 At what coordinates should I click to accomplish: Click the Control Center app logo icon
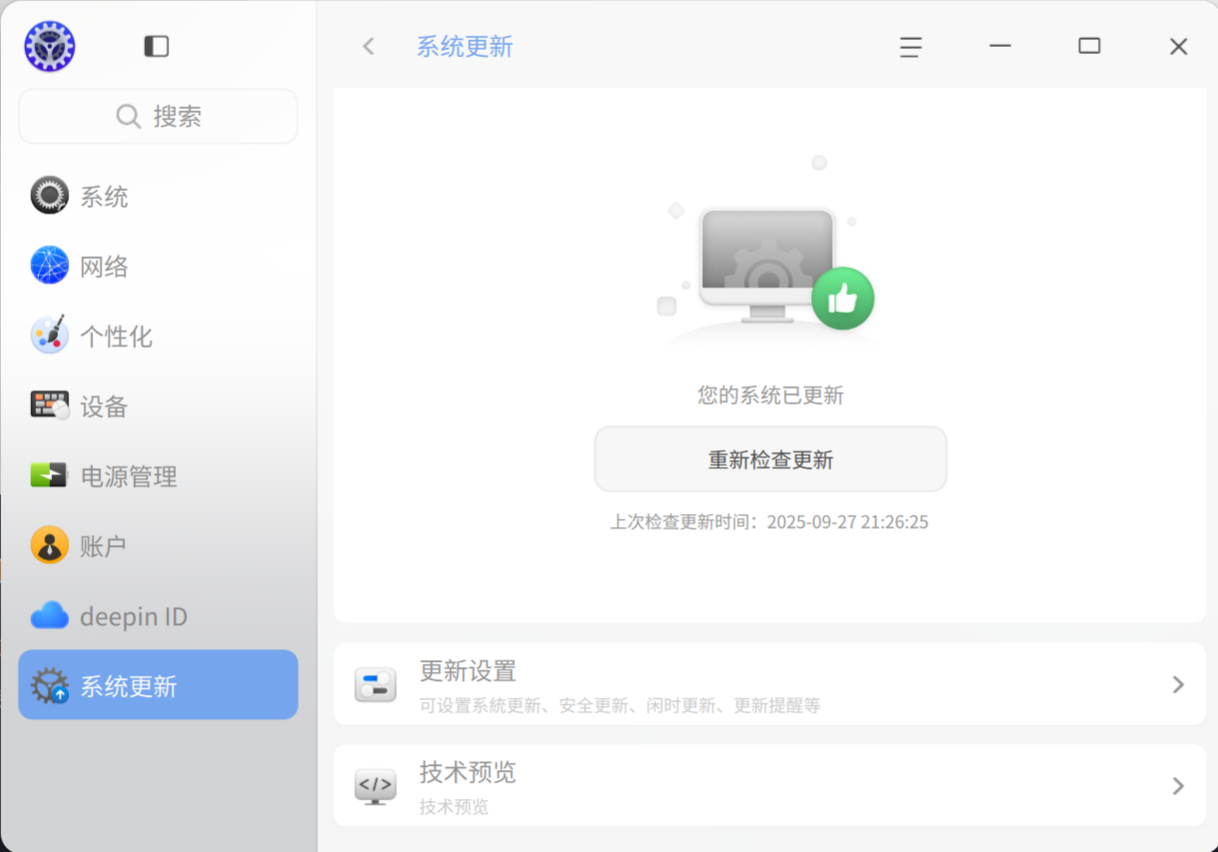pos(50,47)
